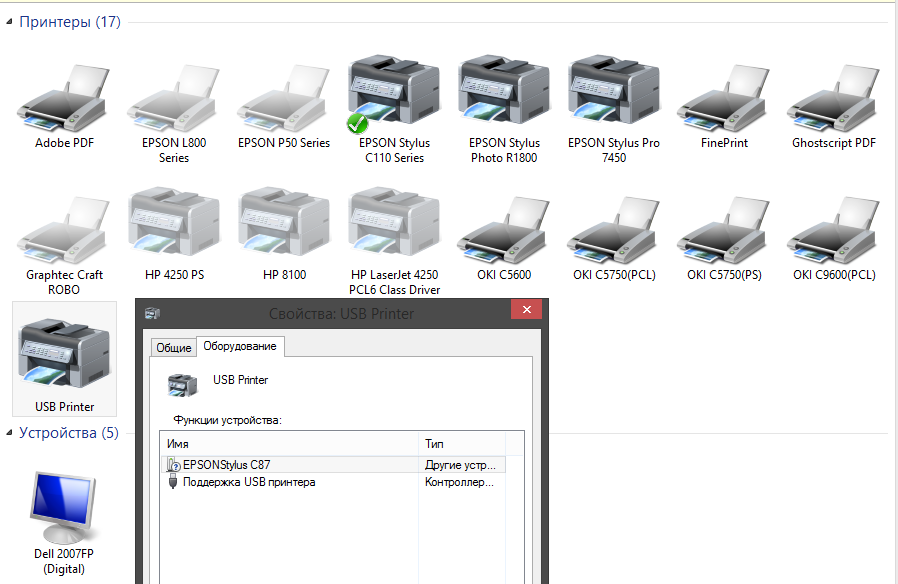Switch to the Оборудование tab
898x584 pixels.
coord(240,346)
